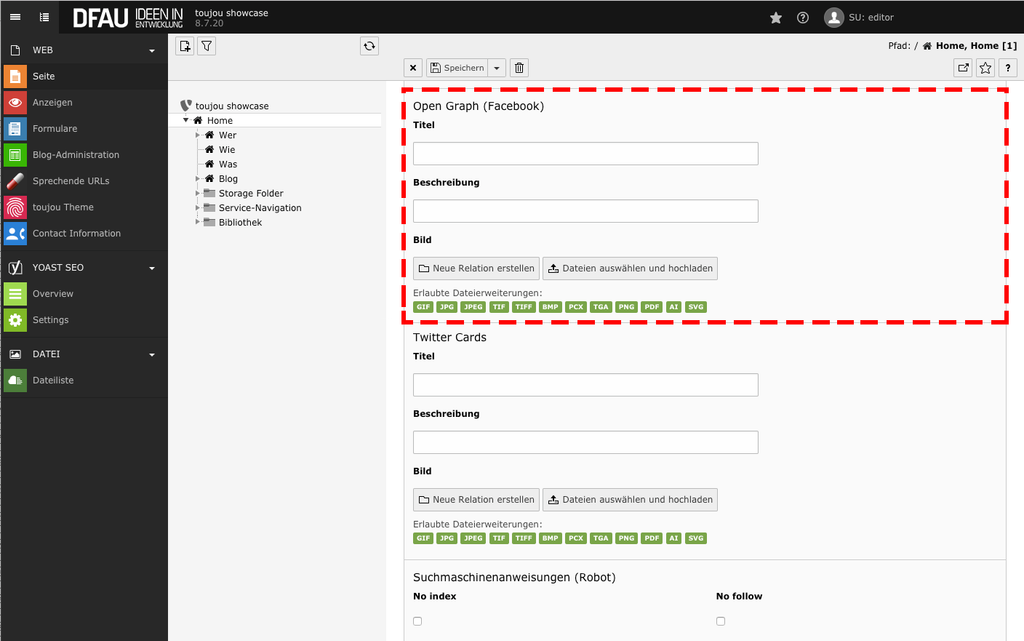Open the Formulare module

tap(84, 129)
